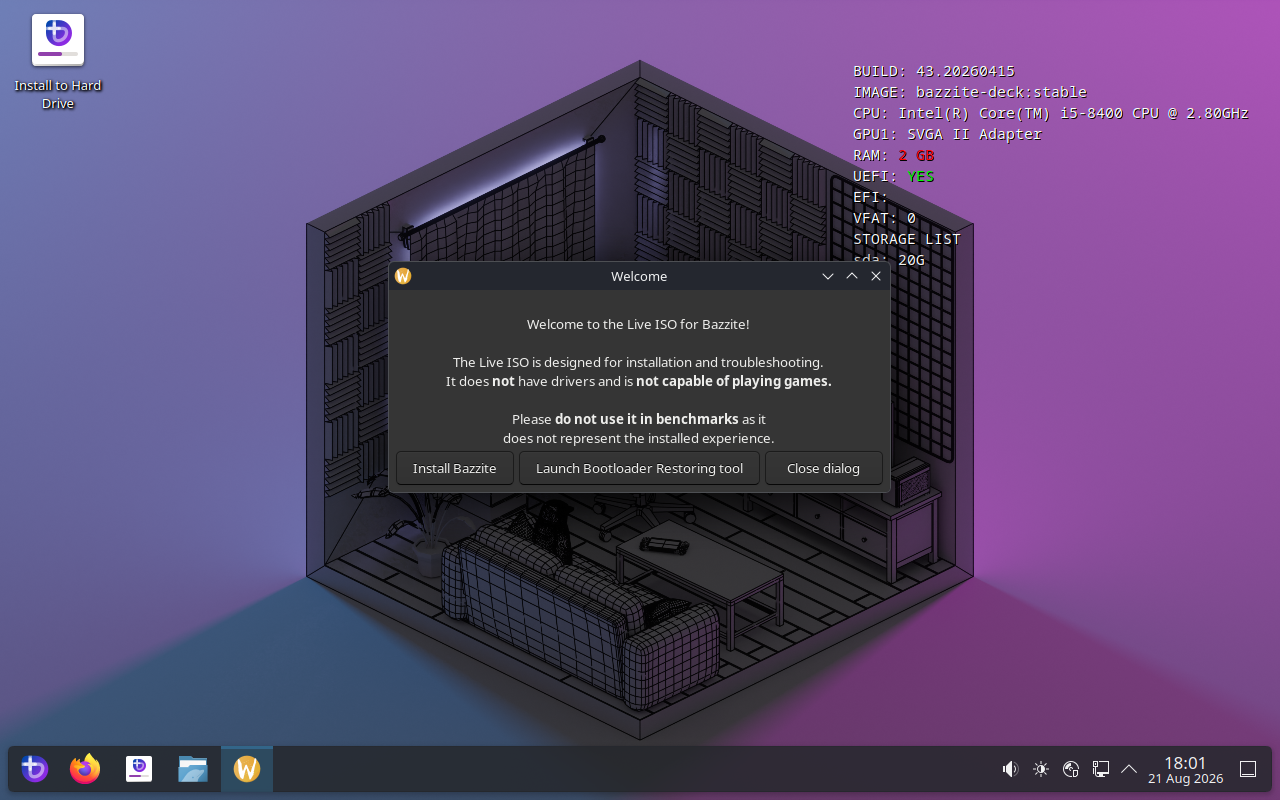1280x800 pixels.
Task: Click the BUILD: 43.20260415 line
Action: tap(934, 71)
